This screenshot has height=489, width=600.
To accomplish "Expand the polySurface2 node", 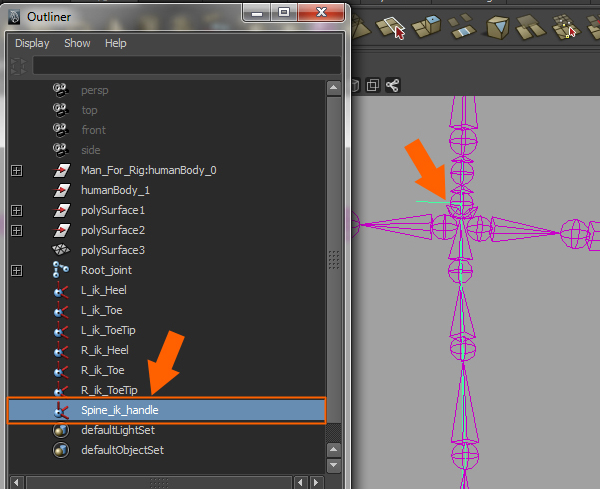I will [x=16, y=230].
